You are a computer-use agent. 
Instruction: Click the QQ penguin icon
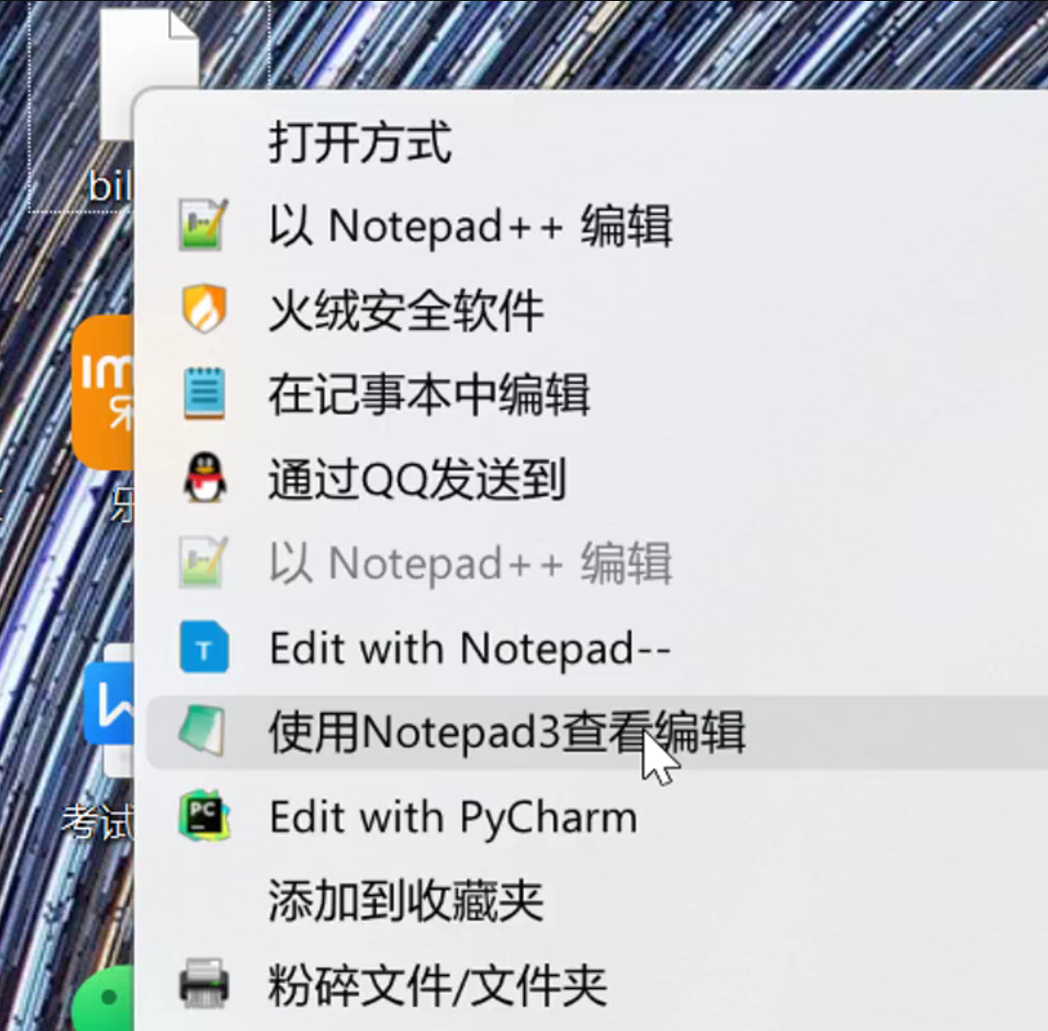click(x=204, y=478)
